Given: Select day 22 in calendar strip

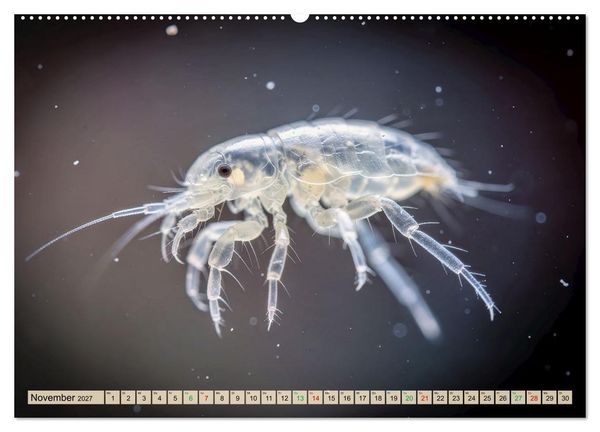Looking at the screenshot, I should (x=440, y=398).
